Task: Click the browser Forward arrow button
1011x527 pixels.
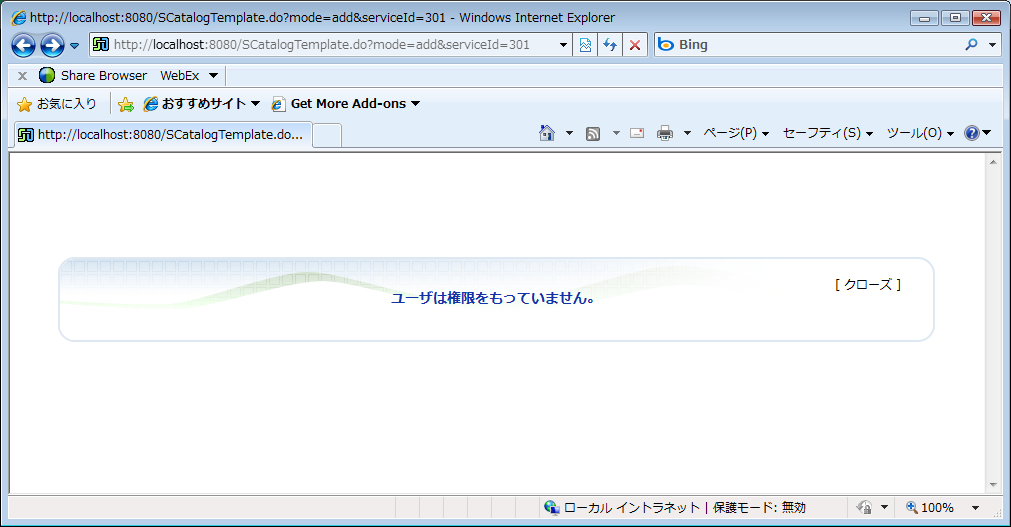Action: (52, 45)
